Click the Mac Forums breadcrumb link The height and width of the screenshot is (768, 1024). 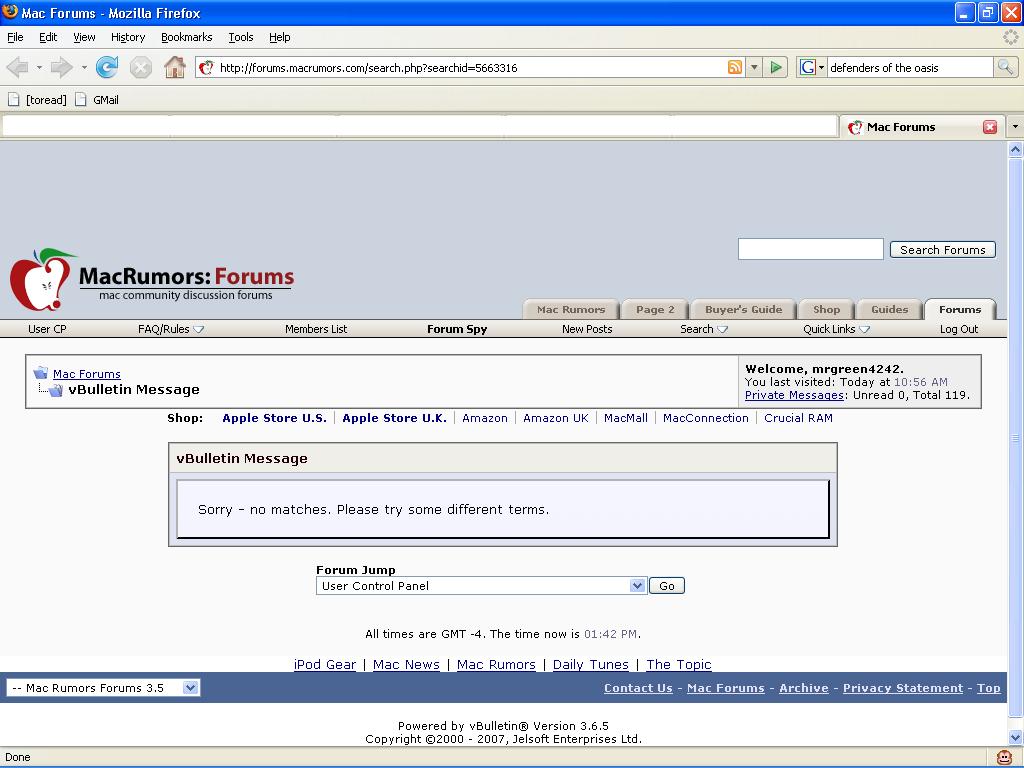coord(87,374)
